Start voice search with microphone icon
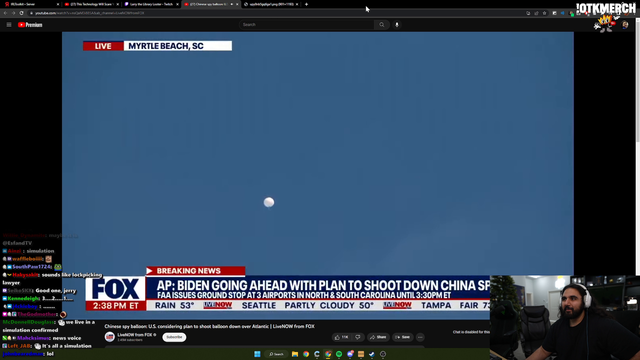 [x=397, y=25]
